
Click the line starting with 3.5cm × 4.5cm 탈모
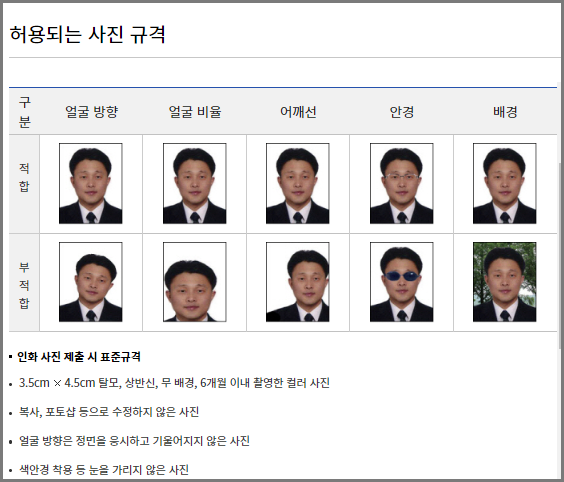[174, 383]
